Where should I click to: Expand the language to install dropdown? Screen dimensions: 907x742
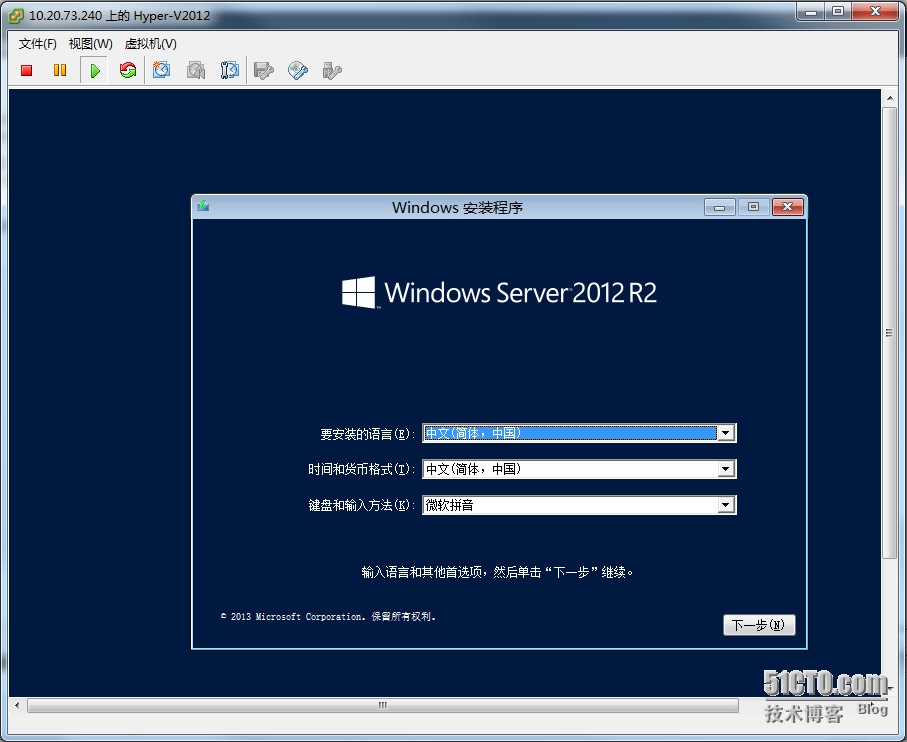pos(725,433)
